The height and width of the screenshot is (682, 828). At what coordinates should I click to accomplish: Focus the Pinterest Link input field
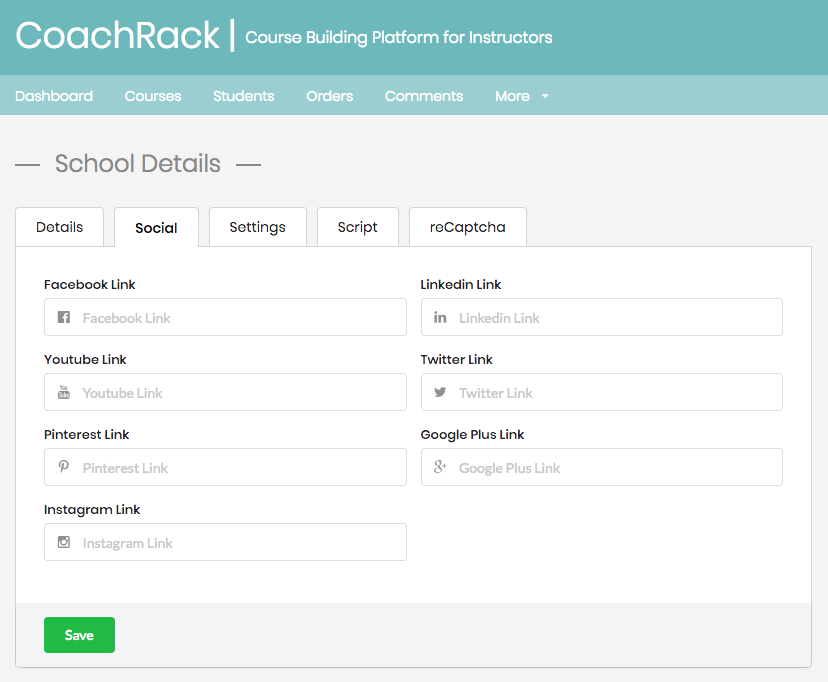[x=225, y=467]
